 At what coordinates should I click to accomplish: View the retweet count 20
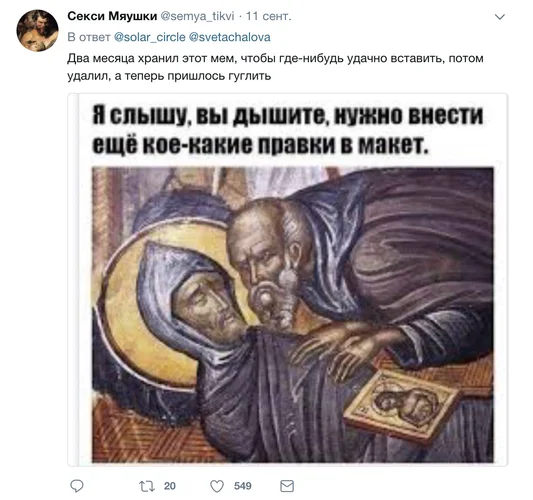click(x=170, y=486)
